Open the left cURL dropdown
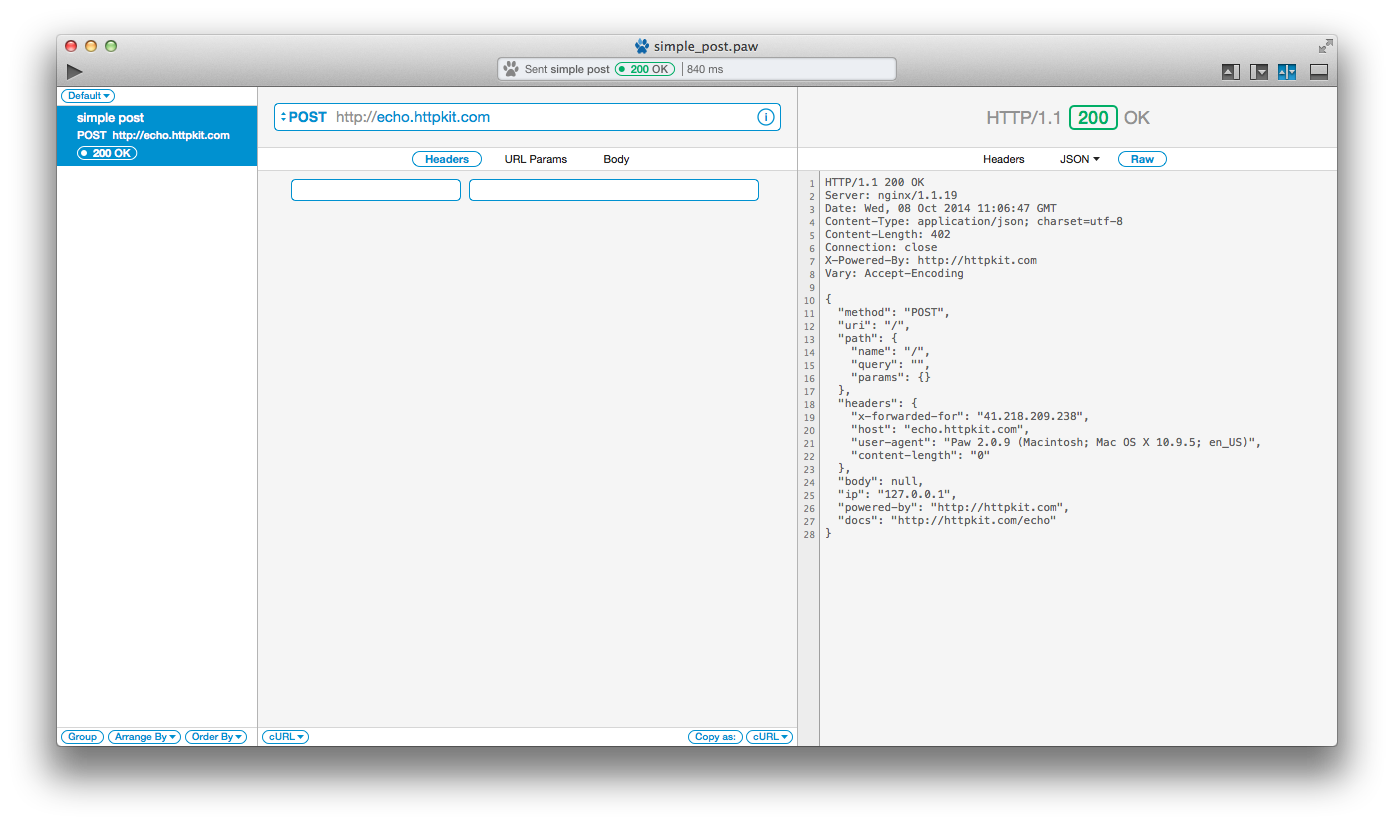This screenshot has height=825, width=1394. pos(285,737)
